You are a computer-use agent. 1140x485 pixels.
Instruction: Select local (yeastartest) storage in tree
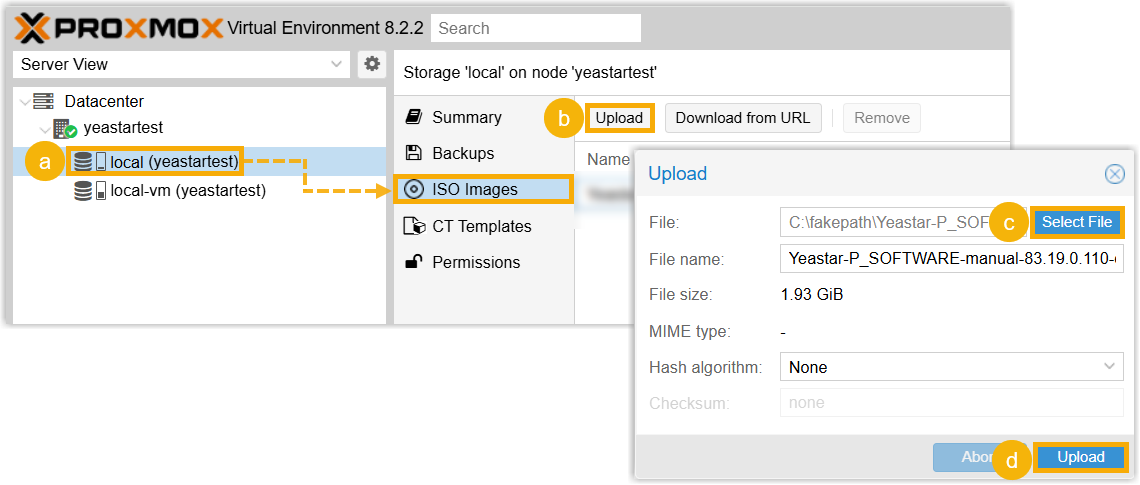tap(174, 161)
